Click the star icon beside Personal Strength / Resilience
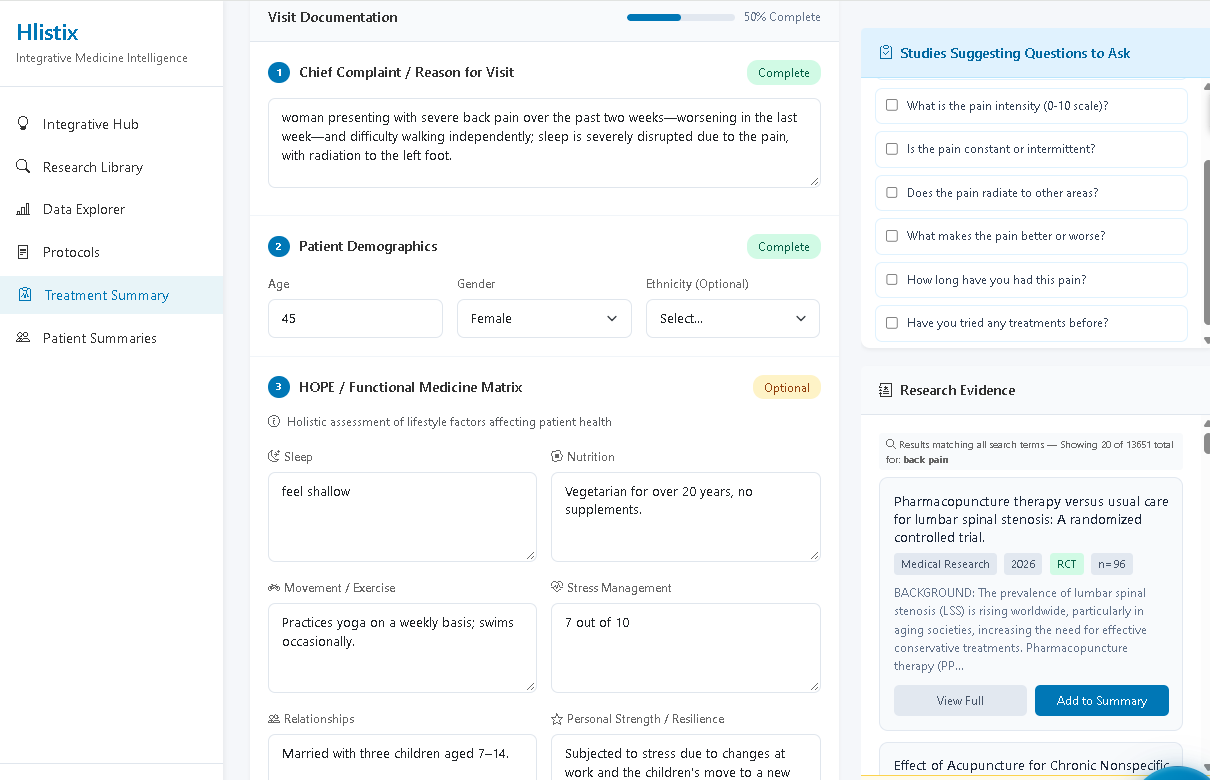This screenshot has height=780, width=1210. click(557, 719)
